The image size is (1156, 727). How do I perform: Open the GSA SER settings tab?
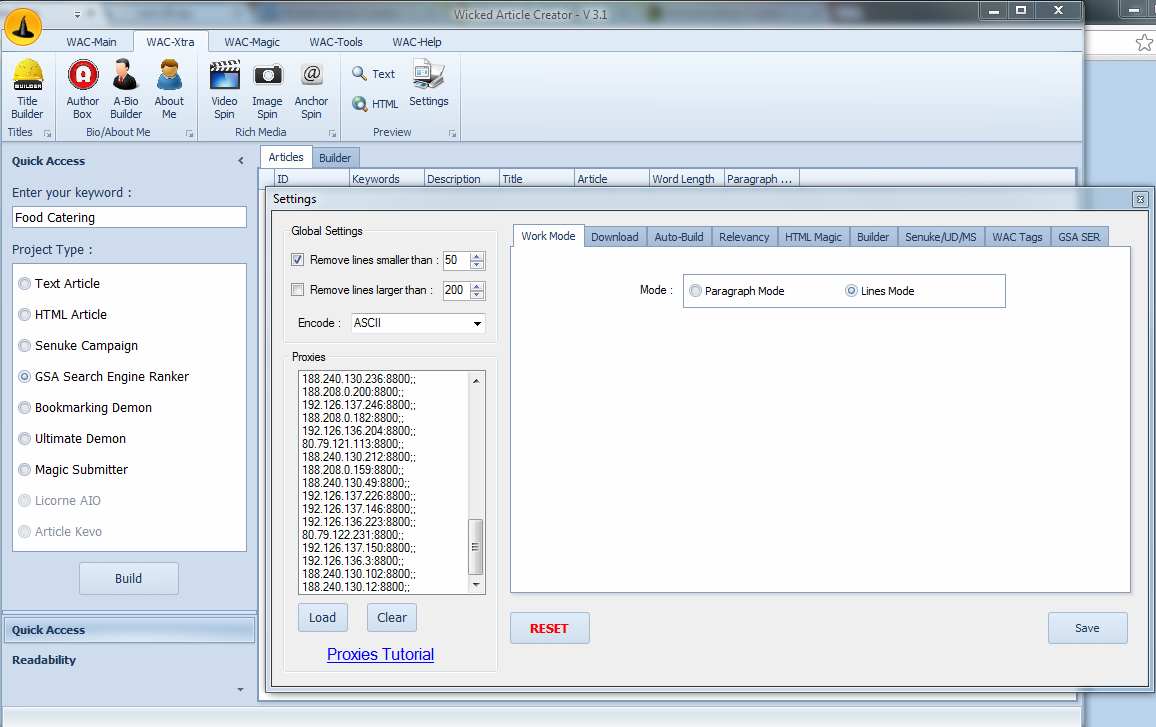[x=1079, y=237]
